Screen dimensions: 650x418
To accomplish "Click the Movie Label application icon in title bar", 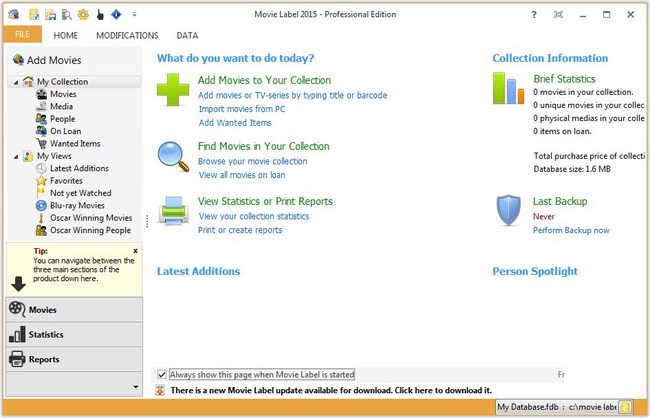I will pyautogui.click(x=14, y=15).
